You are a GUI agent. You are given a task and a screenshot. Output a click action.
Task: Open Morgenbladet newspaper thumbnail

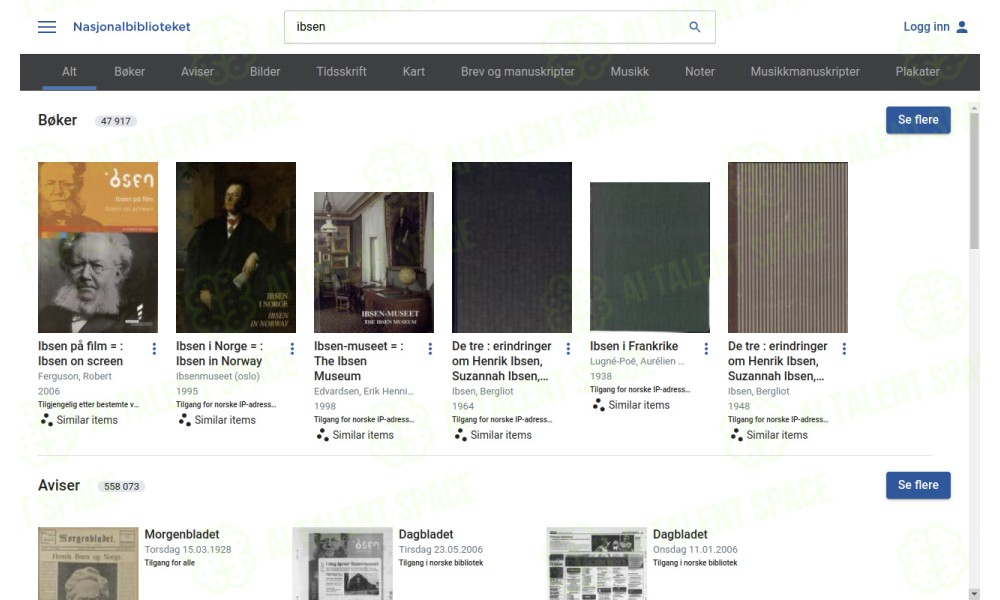point(88,564)
